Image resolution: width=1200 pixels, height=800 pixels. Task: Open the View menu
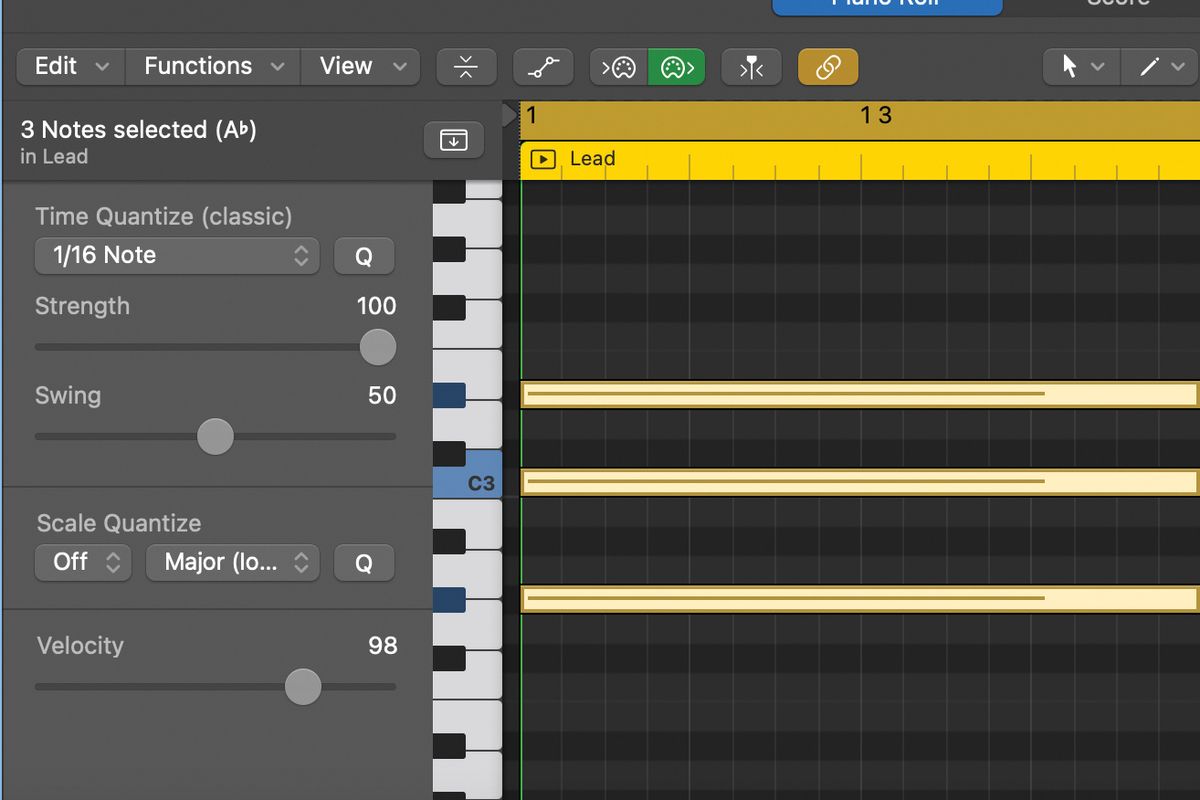click(360, 66)
